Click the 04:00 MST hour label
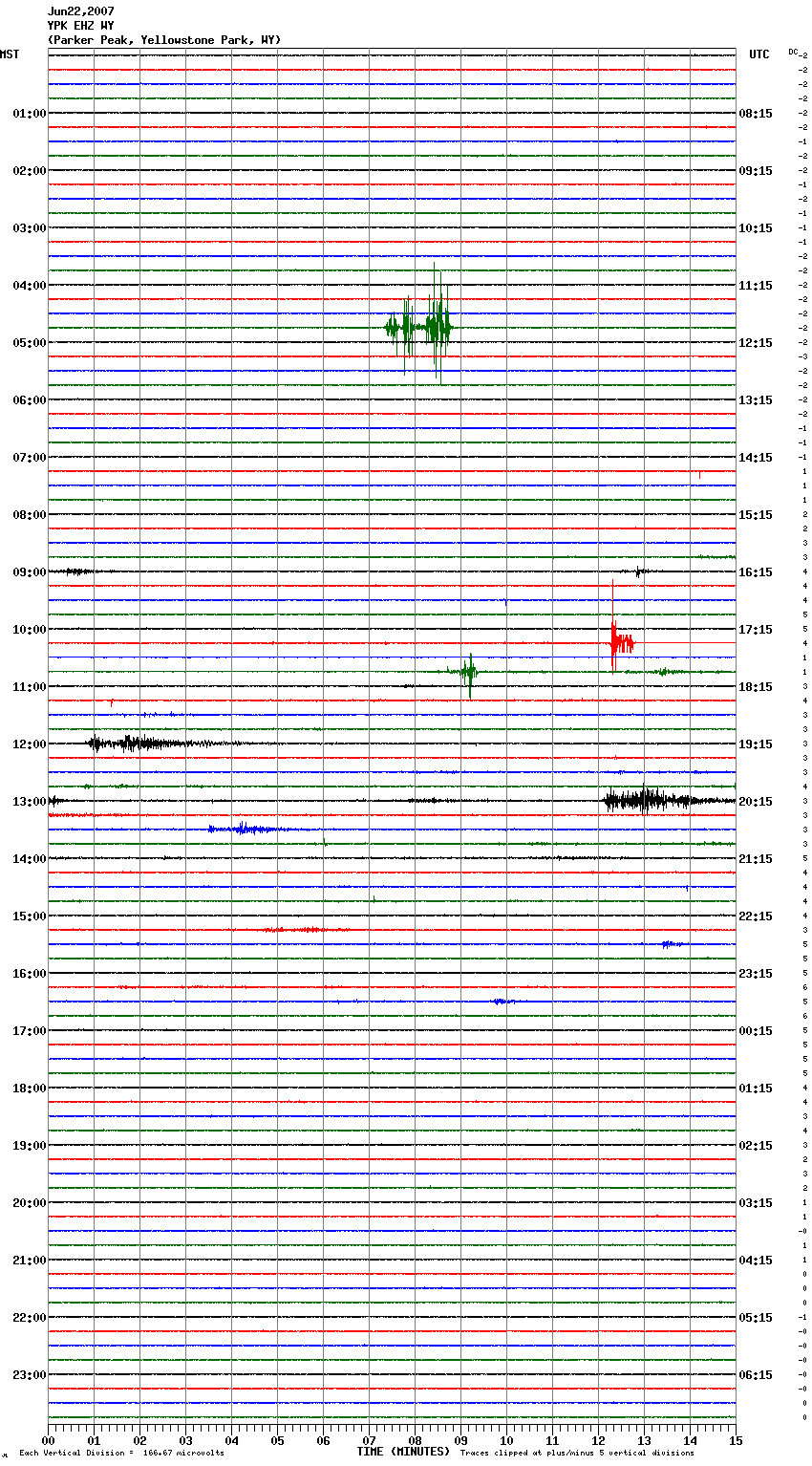The height and width of the screenshot is (1466, 812). pos(30,286)
